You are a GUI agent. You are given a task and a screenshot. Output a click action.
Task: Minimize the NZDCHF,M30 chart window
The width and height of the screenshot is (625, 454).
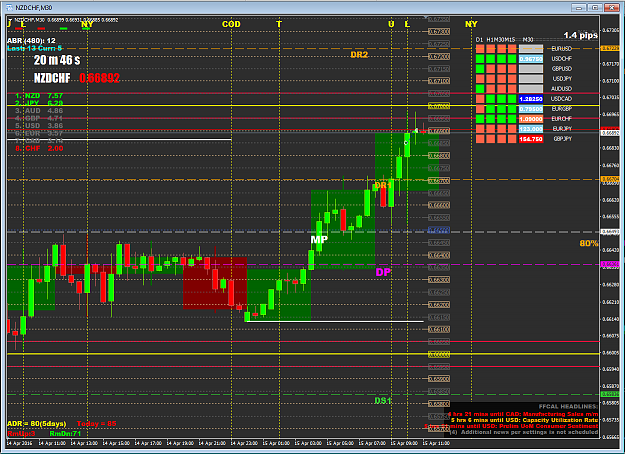point(578,8)
